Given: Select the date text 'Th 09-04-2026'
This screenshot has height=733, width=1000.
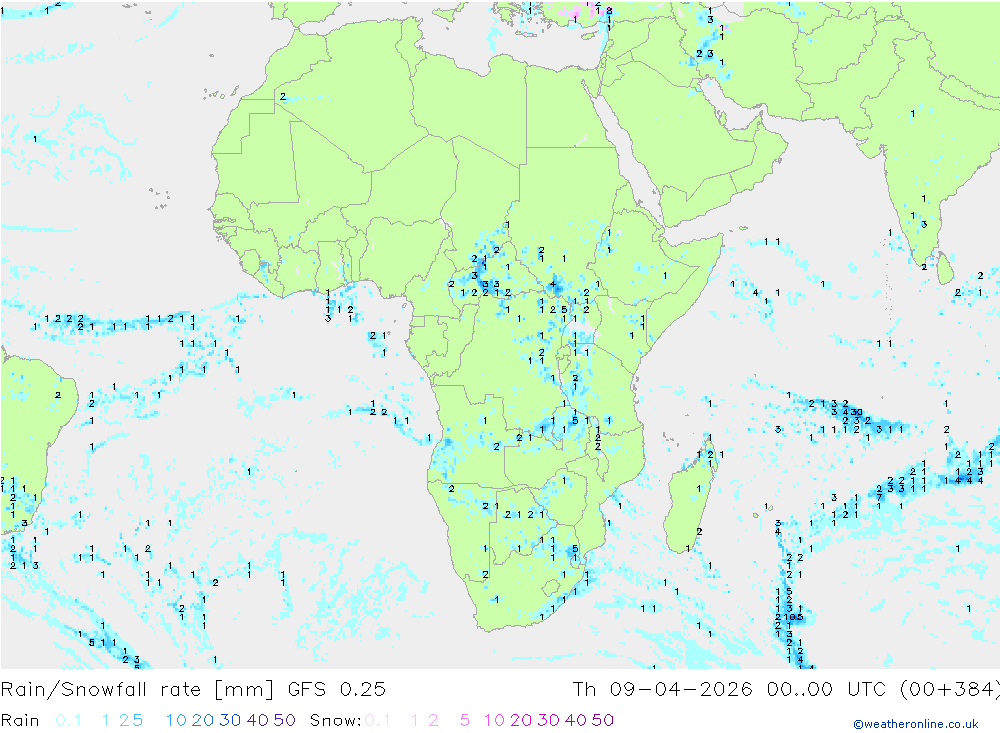Looking at the screenshot, I should [x=662, y=690].
